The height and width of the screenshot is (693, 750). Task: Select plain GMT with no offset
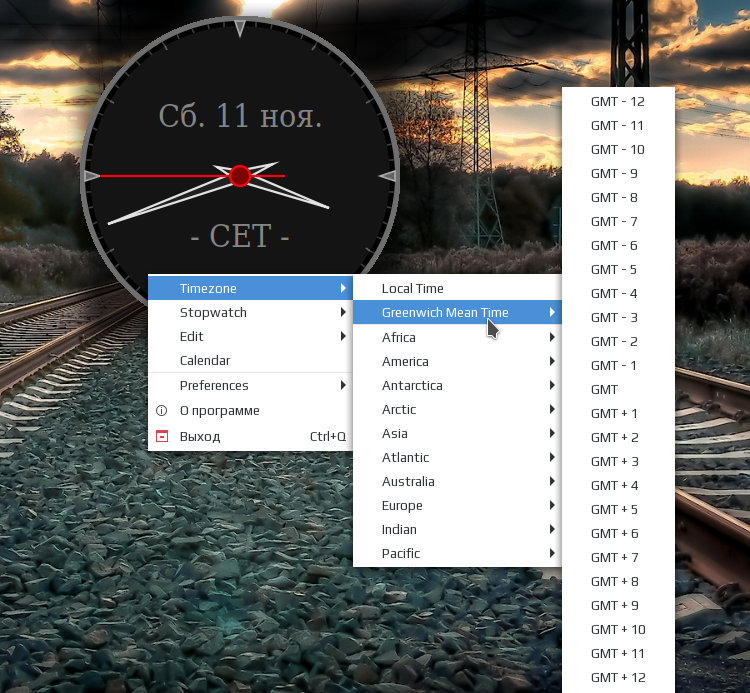click(x=618, y=389)
